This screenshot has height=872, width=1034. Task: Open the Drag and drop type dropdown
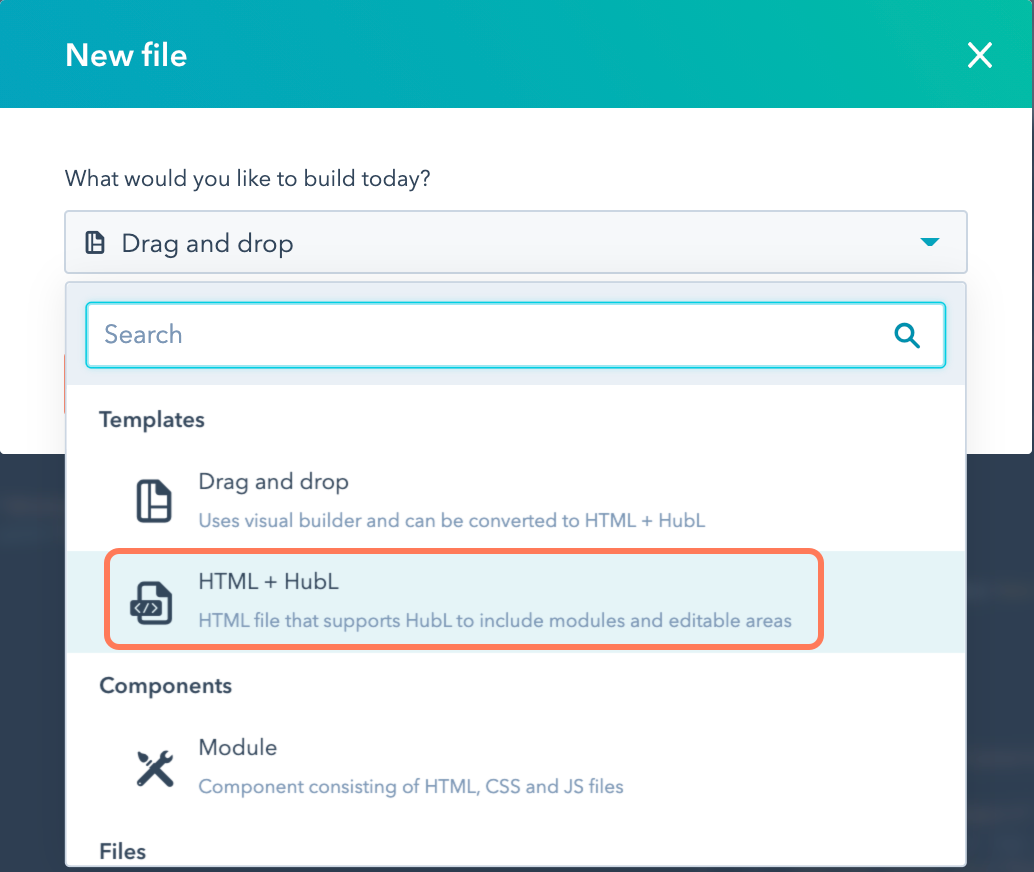point(516,242)
